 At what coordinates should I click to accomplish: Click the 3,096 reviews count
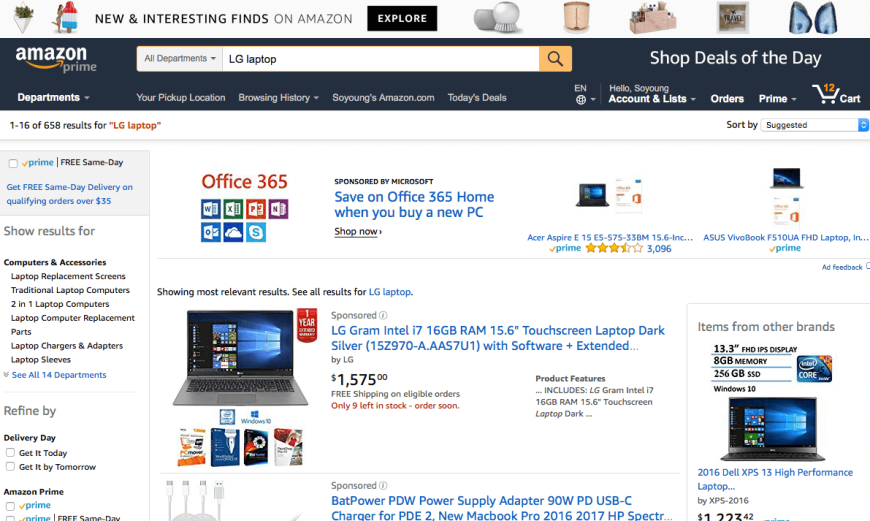(x=659, y=249)
